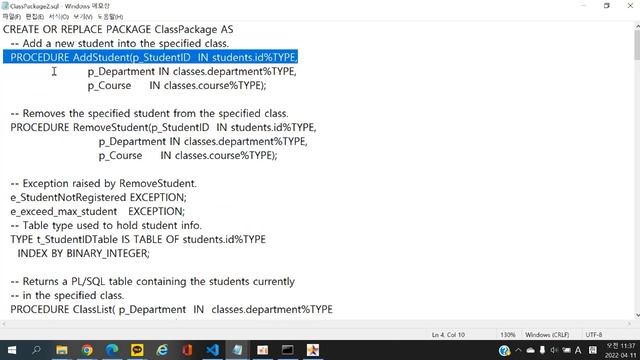The image size is (640, 360).
Task: Click the Korean IME tray icon
Action: (593, 350)
